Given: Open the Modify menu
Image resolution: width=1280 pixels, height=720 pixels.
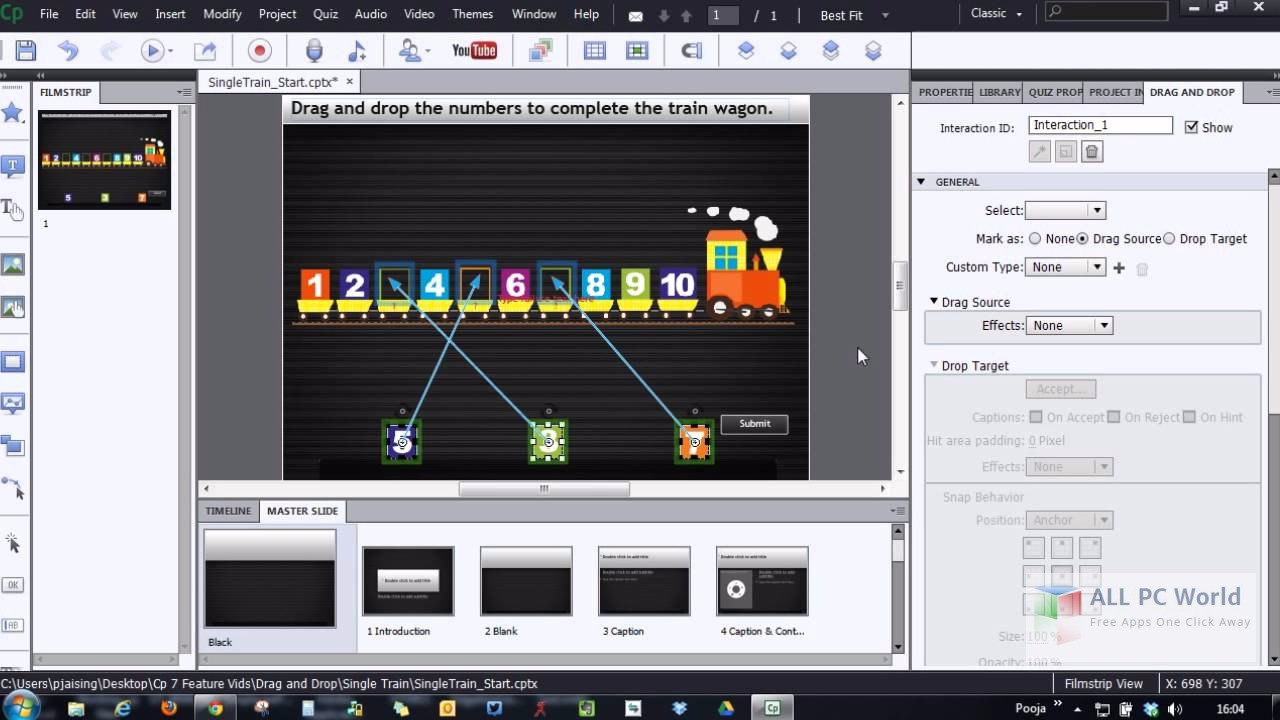Looking at the screenshot, I should [222, 14].
